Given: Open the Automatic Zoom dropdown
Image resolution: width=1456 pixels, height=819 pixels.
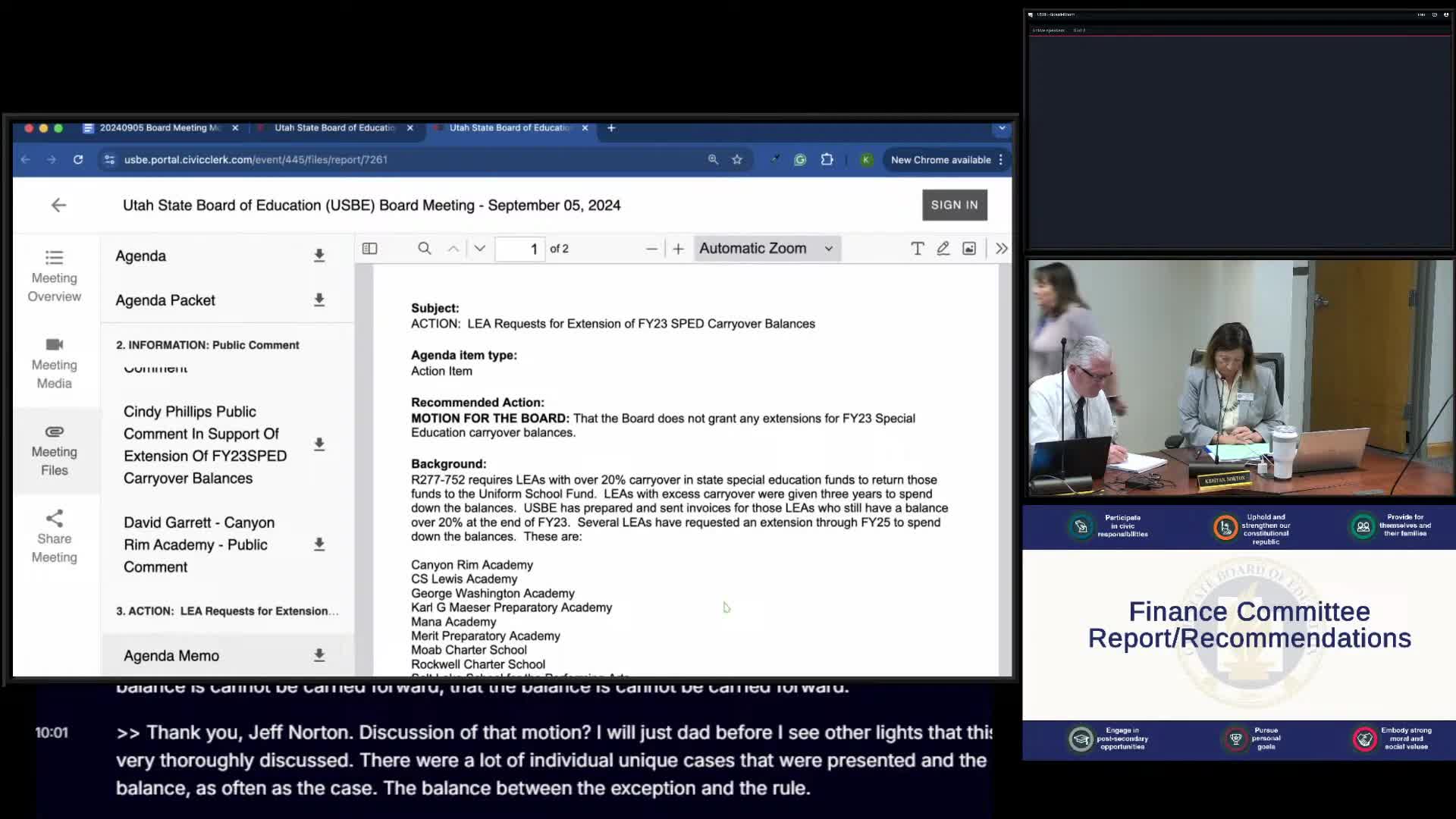Looking at the screenshot, I should (766, 248).
